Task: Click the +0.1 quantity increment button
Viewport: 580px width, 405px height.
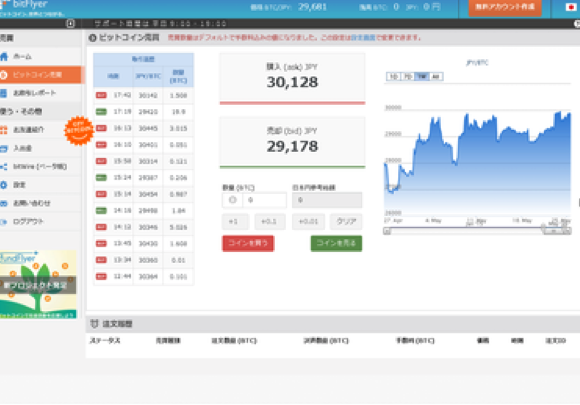Action: coord(270,222)
